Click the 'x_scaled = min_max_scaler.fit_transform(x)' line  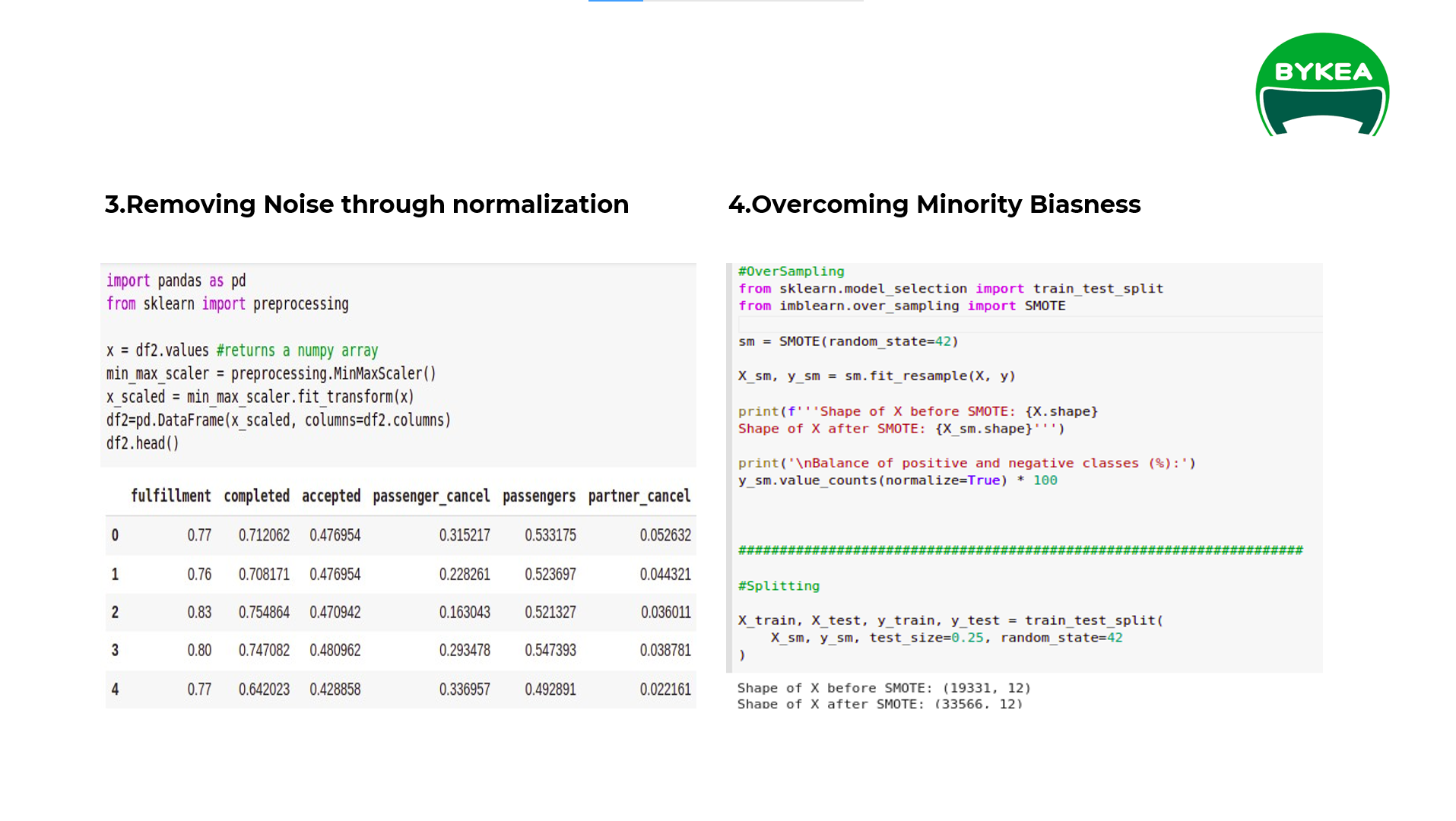(x=260, y=397)
